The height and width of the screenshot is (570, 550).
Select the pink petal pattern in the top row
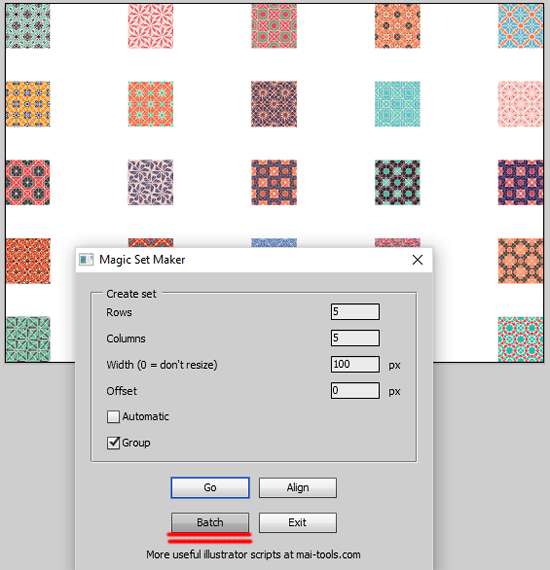click(150, 26)
